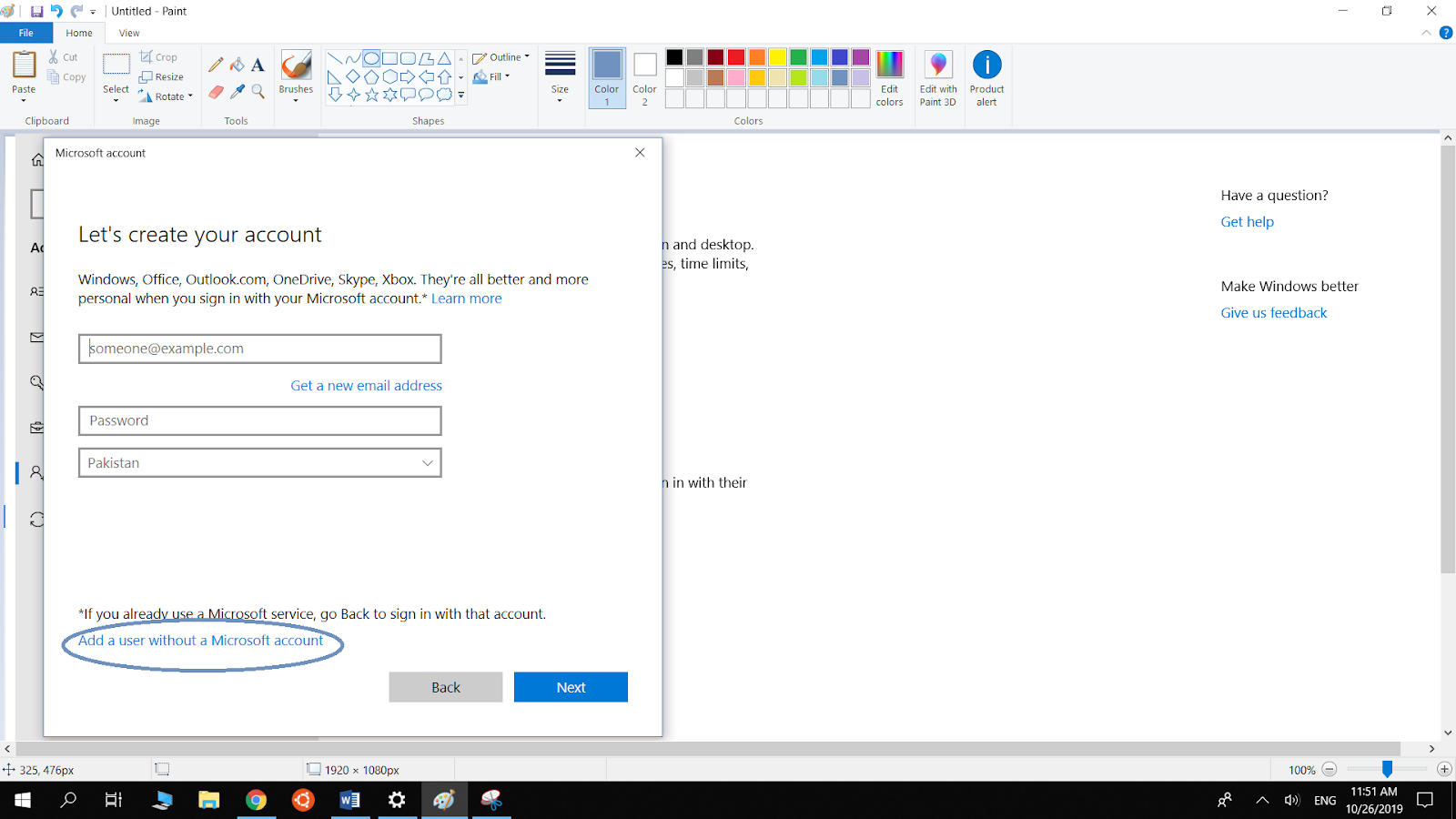1456x819 pixels.
Task: Select the Color picker eyedropper tool
Action: coord(237,92)
